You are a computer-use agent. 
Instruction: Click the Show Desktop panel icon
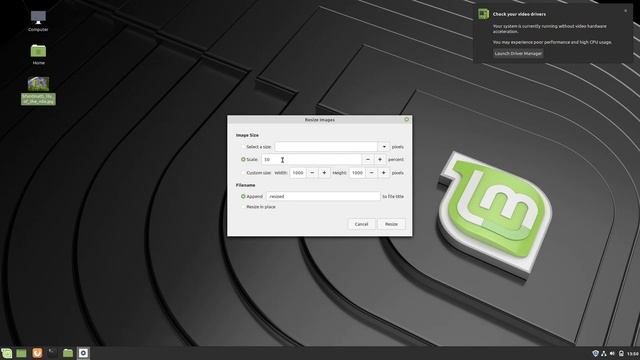[21, 353]
